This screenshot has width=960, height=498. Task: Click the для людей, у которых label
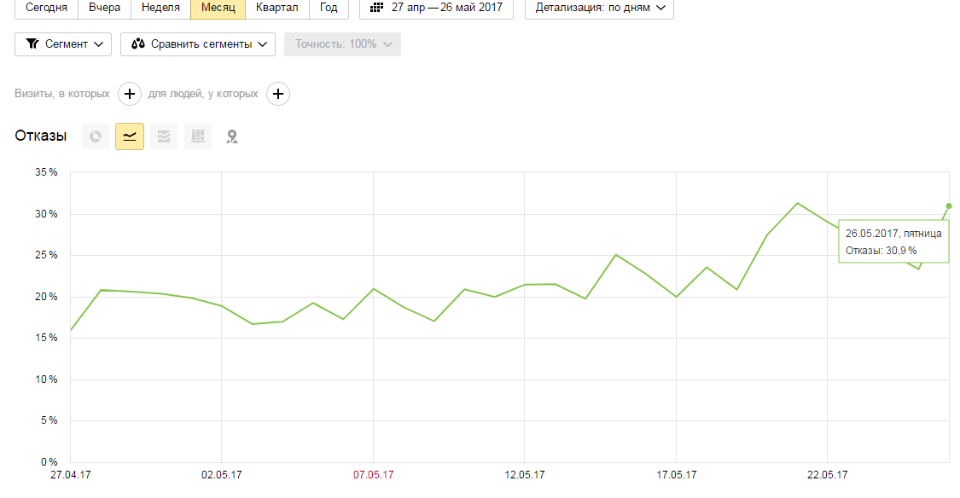tap(203, 94)
